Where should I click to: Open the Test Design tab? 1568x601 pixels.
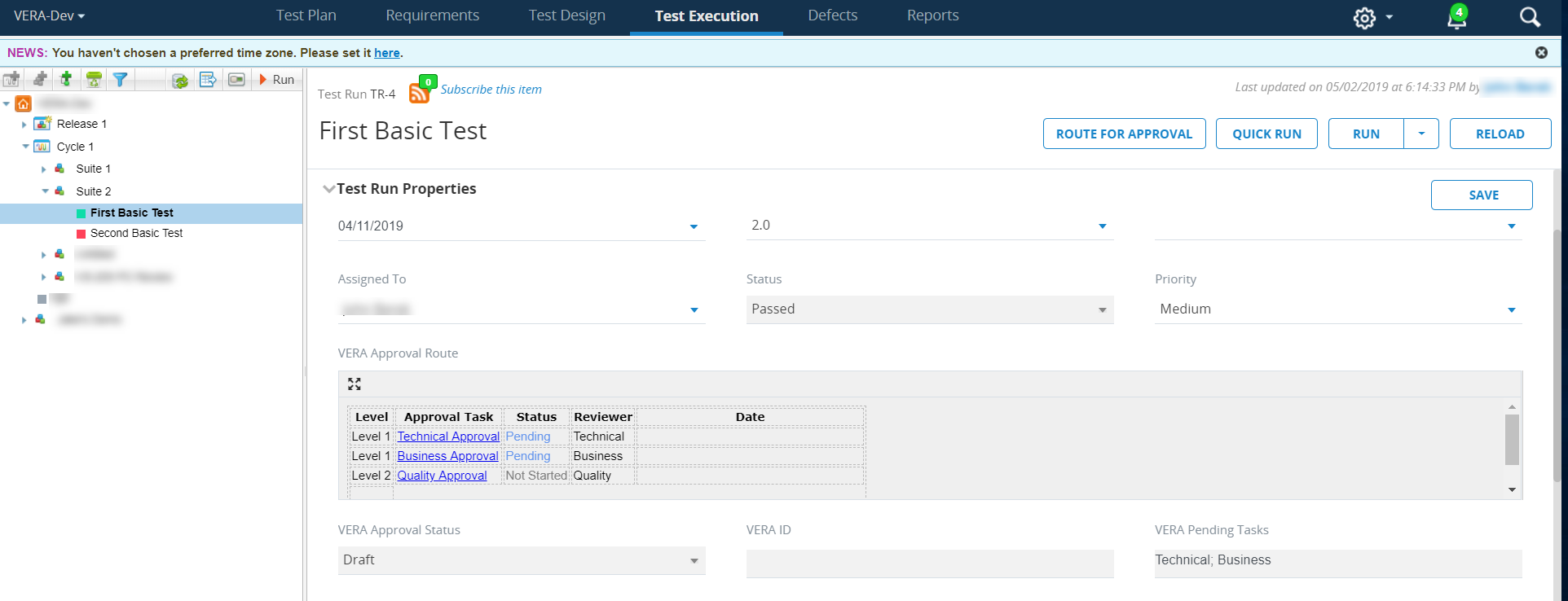pyautogui.click(x=566, y=15)
